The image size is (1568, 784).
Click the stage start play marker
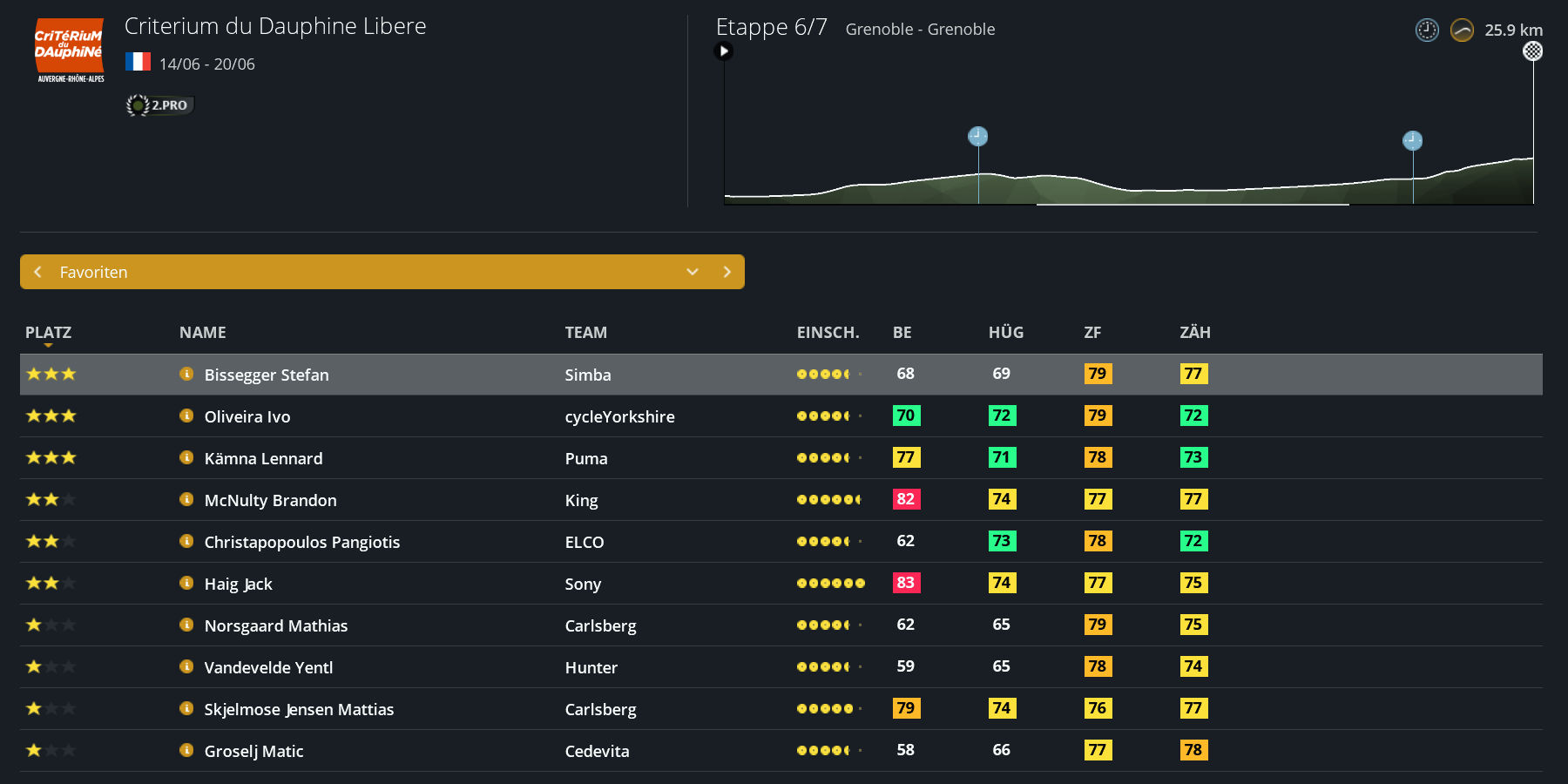(724, 51)
